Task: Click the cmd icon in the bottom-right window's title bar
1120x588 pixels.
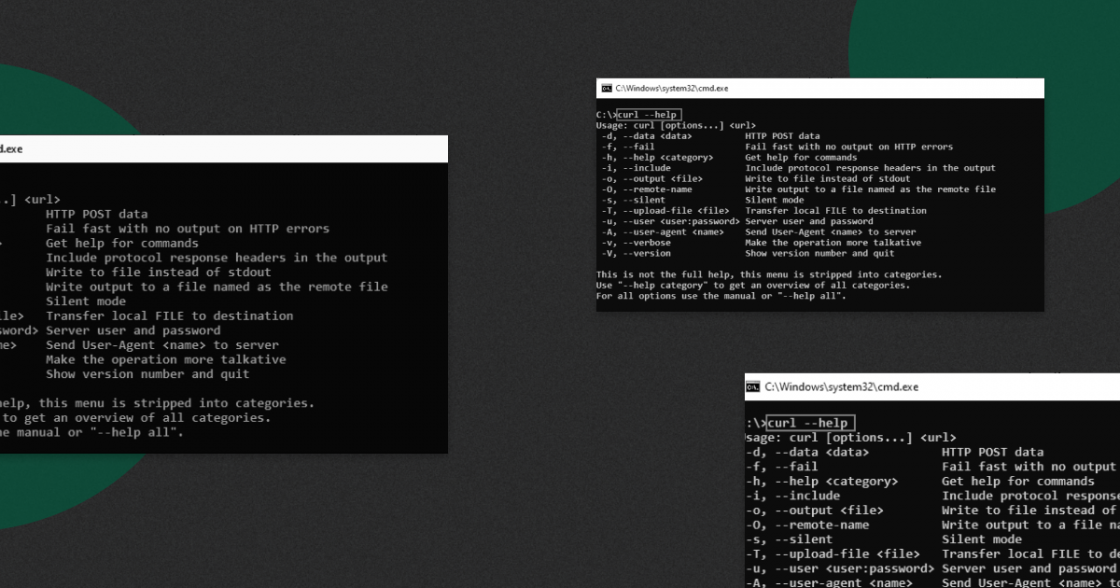Action: (753, 387)
